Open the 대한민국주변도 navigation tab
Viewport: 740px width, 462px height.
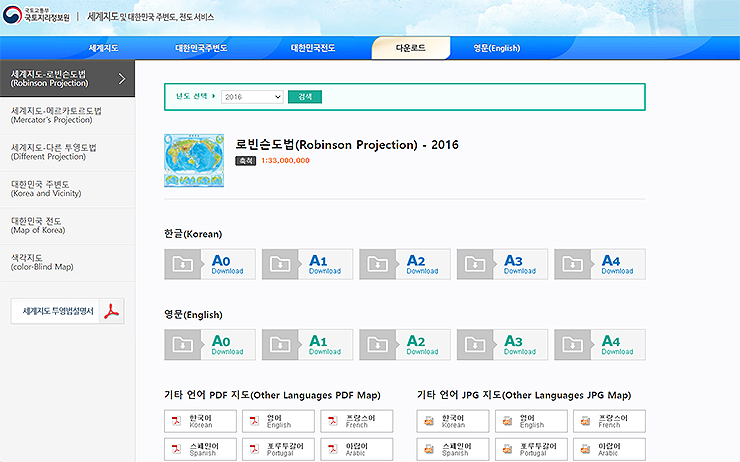[201, 48]
